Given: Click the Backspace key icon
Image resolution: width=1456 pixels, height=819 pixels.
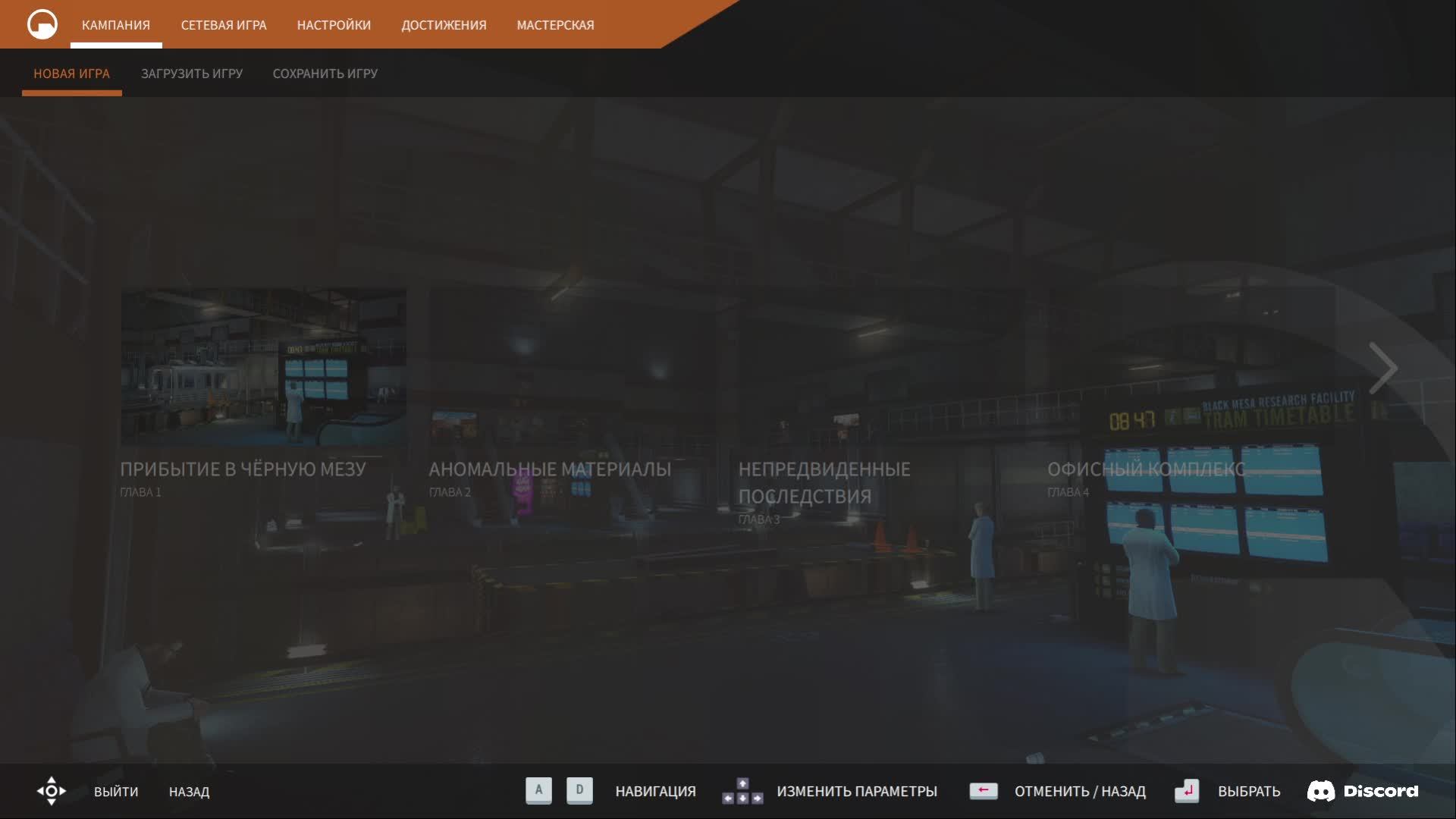Looking at the screenshot, I should [984, 791].
